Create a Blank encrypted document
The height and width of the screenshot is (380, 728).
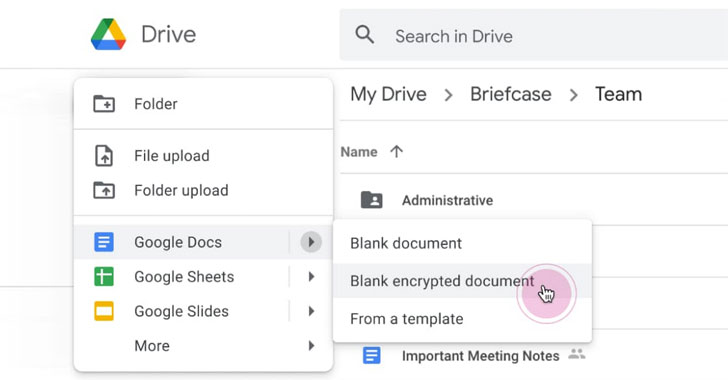click(462, 281)
